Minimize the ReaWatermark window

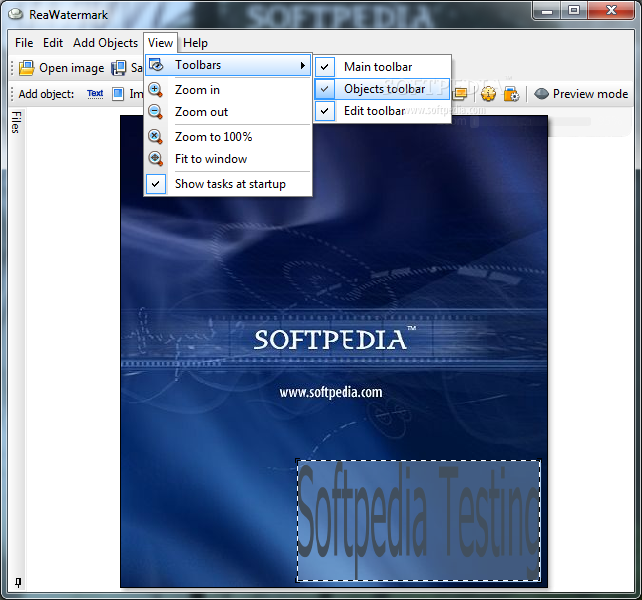click(x=547, y=11)
